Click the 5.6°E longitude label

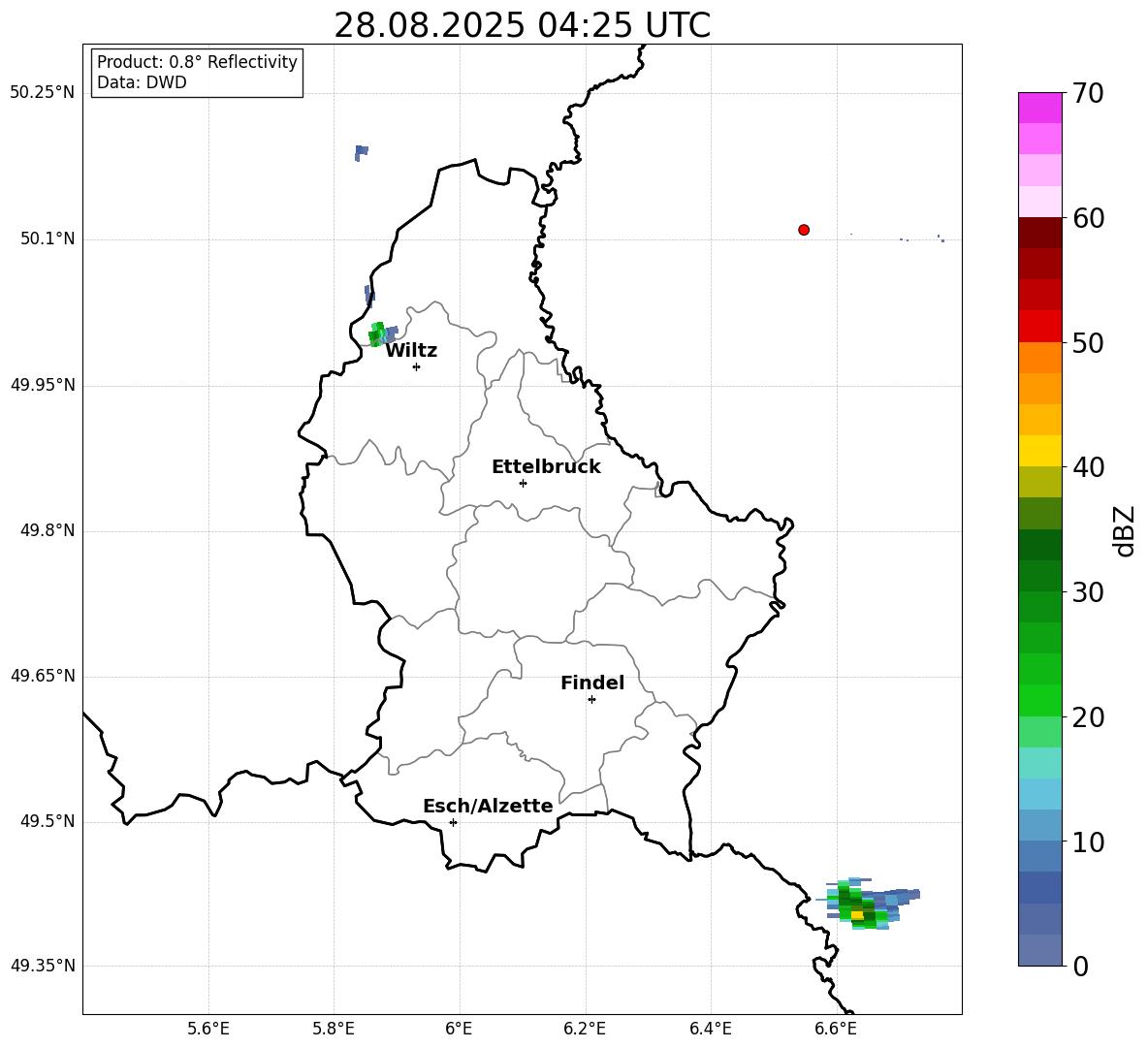click(208, 1029)
